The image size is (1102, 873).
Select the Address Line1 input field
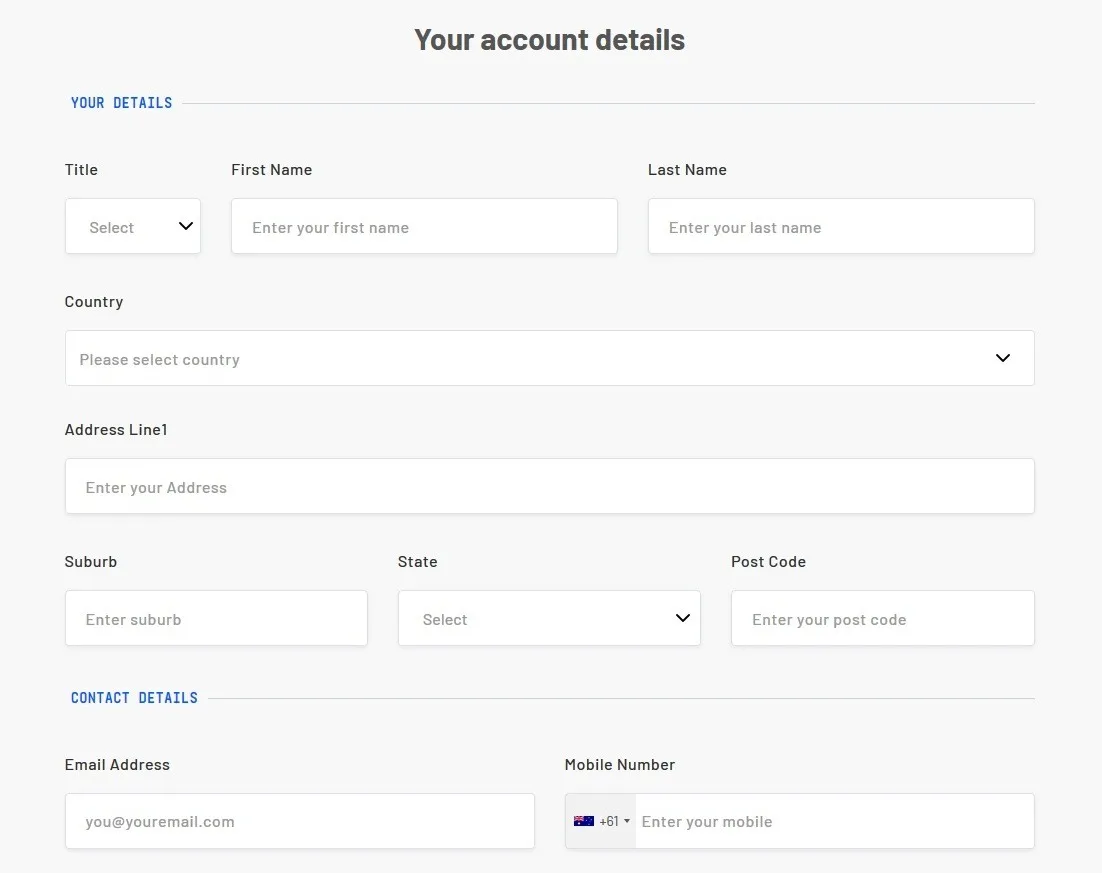(x=549, y=487)
